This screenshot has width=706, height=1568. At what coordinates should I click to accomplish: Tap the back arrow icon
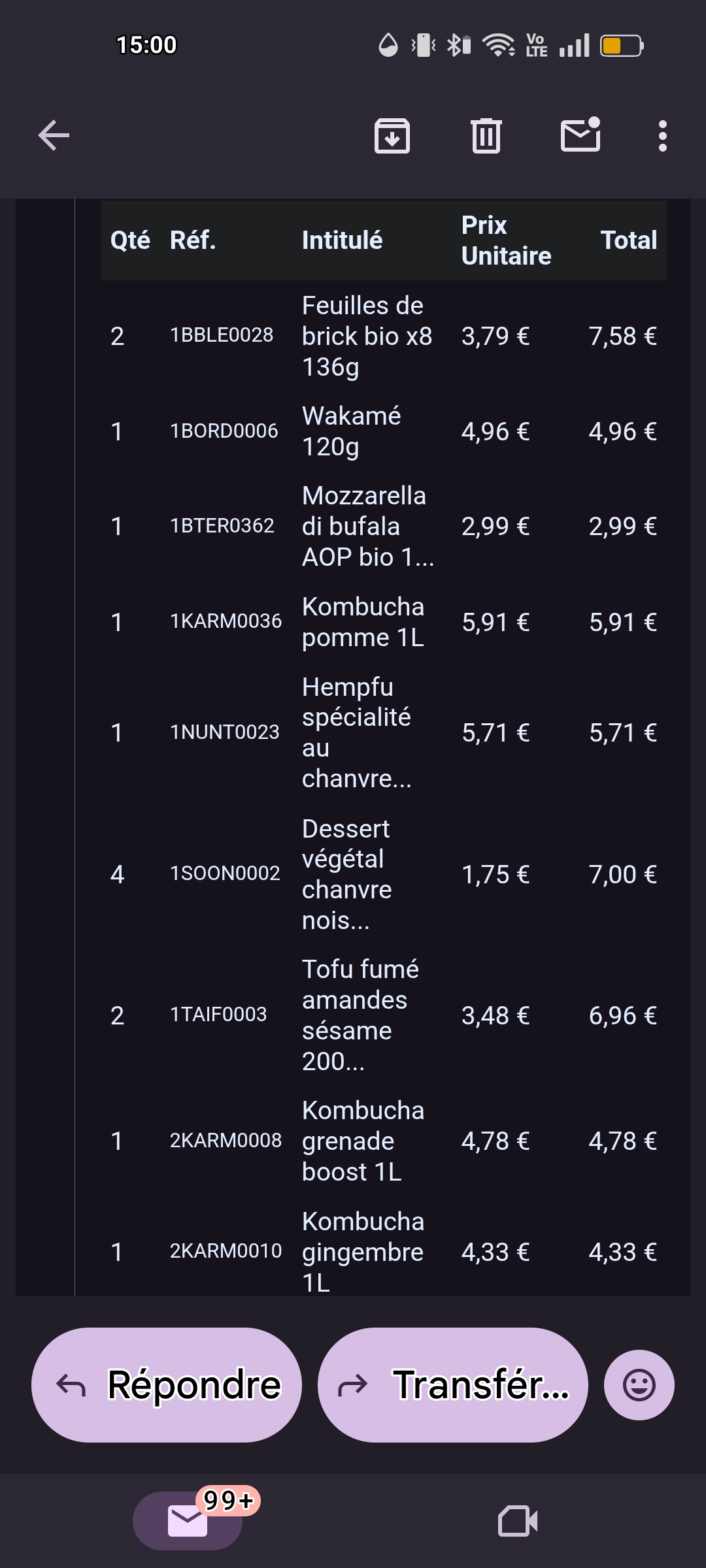click(54, 136)
